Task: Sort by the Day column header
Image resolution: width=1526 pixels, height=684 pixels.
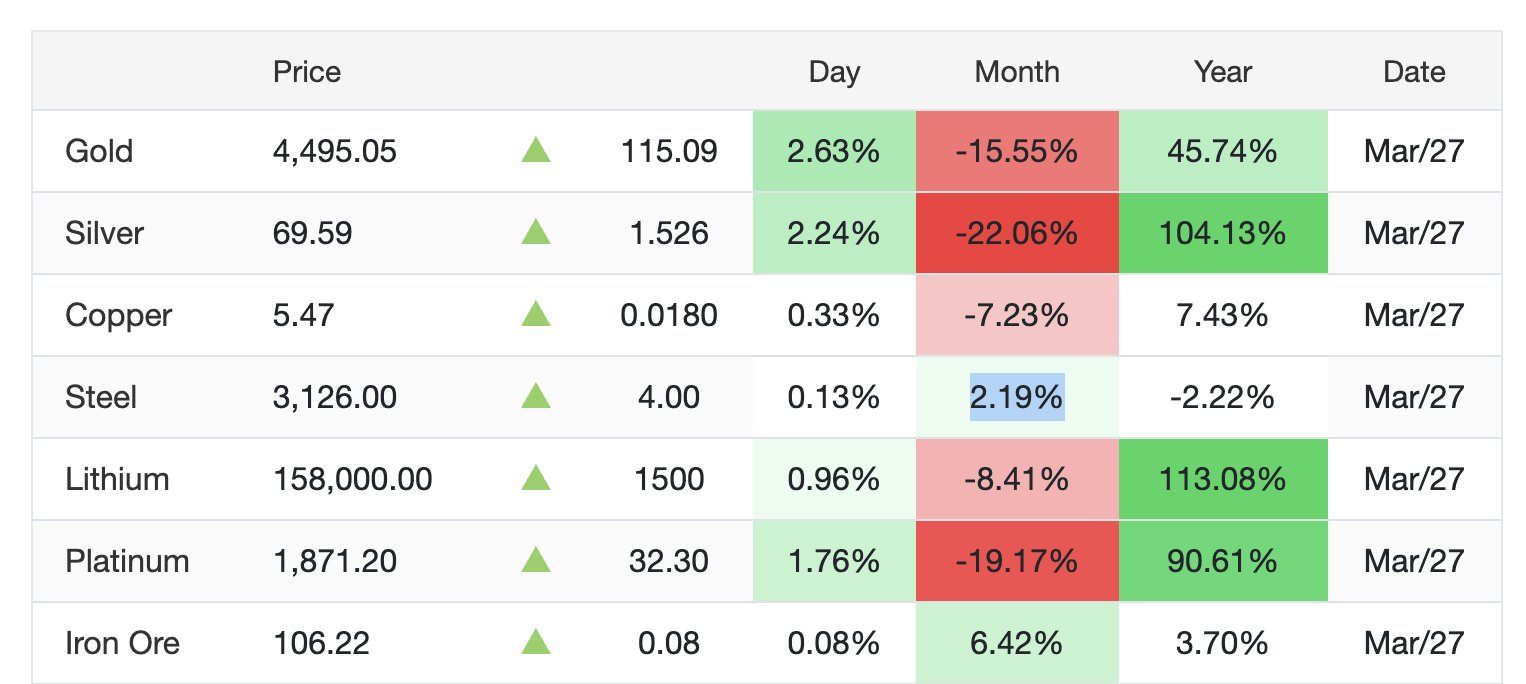Action: click(x=834, y=72)
